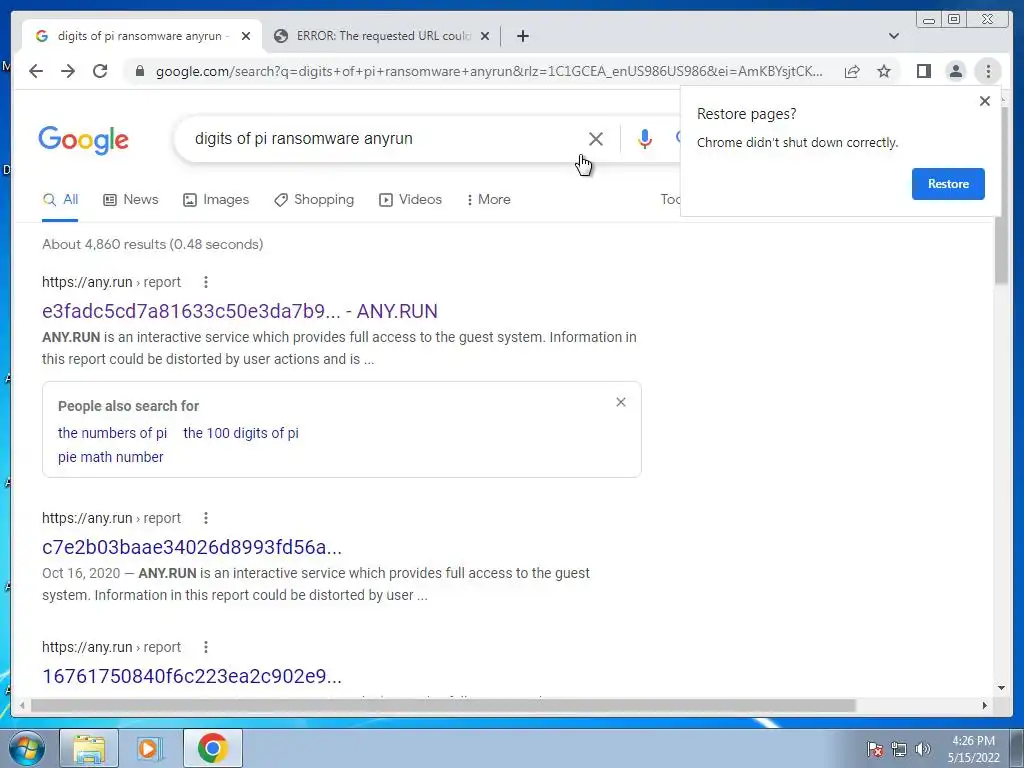Viewport: 1024px width, 768px height.
Task: Open a new tab with the plus button
Action: coord(522,36)
